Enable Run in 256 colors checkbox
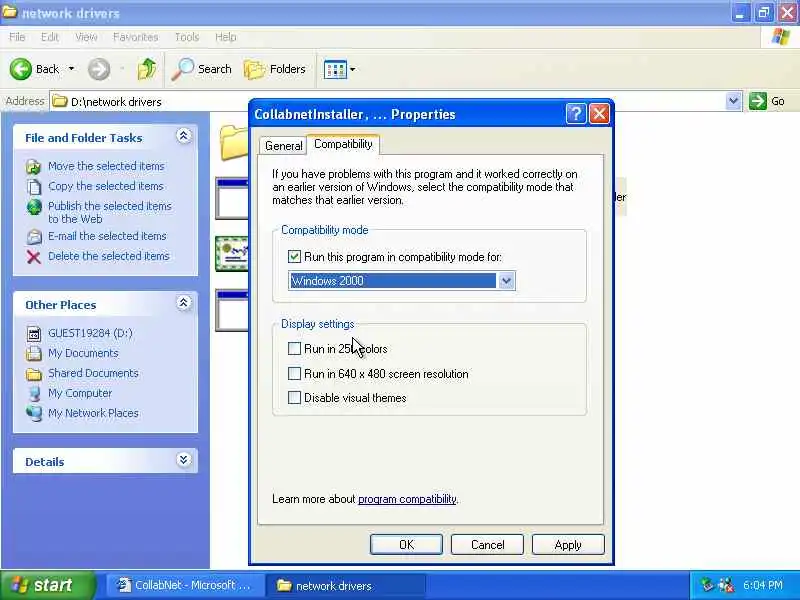The image size is (800, 600). [294, 348]
